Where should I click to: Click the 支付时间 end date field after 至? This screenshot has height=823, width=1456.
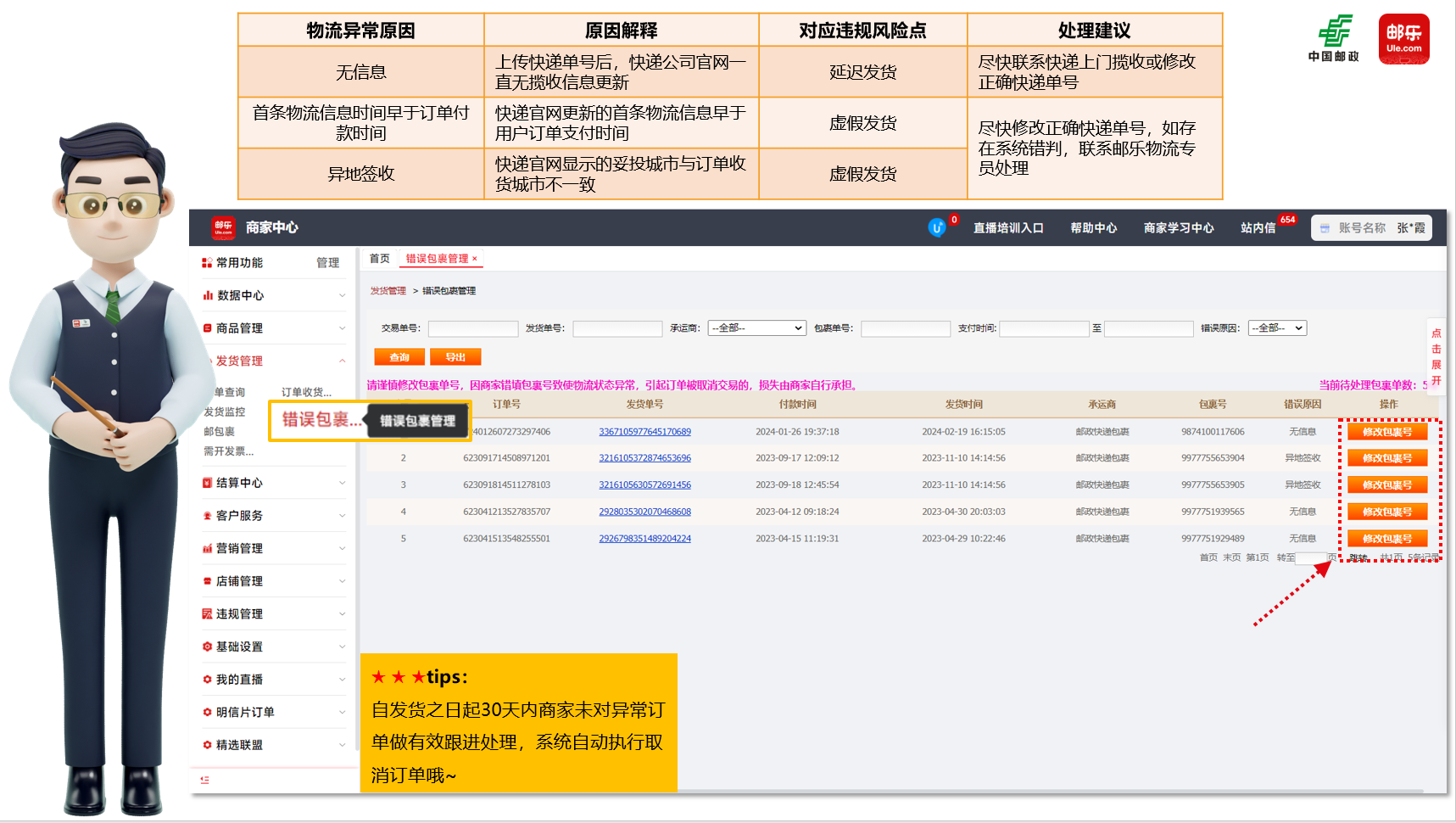(x=1149, y=329)
